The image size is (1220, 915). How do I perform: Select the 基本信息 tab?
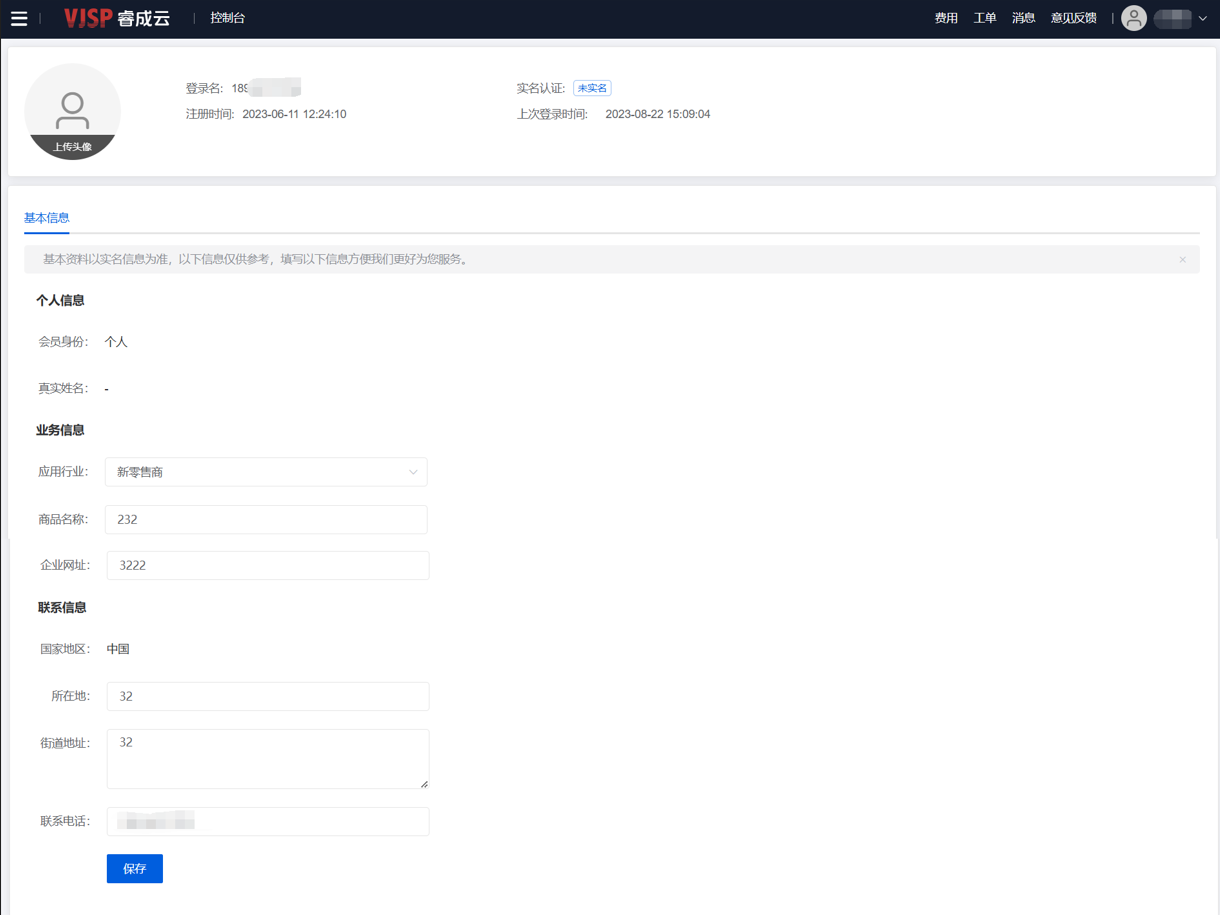point(47,218)
